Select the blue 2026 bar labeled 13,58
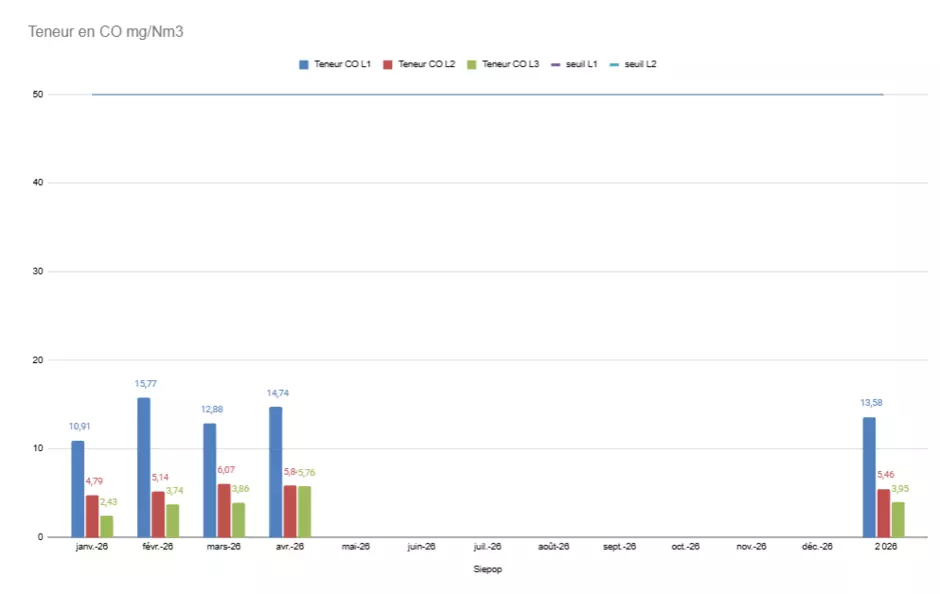 click(x=869, y=477)
